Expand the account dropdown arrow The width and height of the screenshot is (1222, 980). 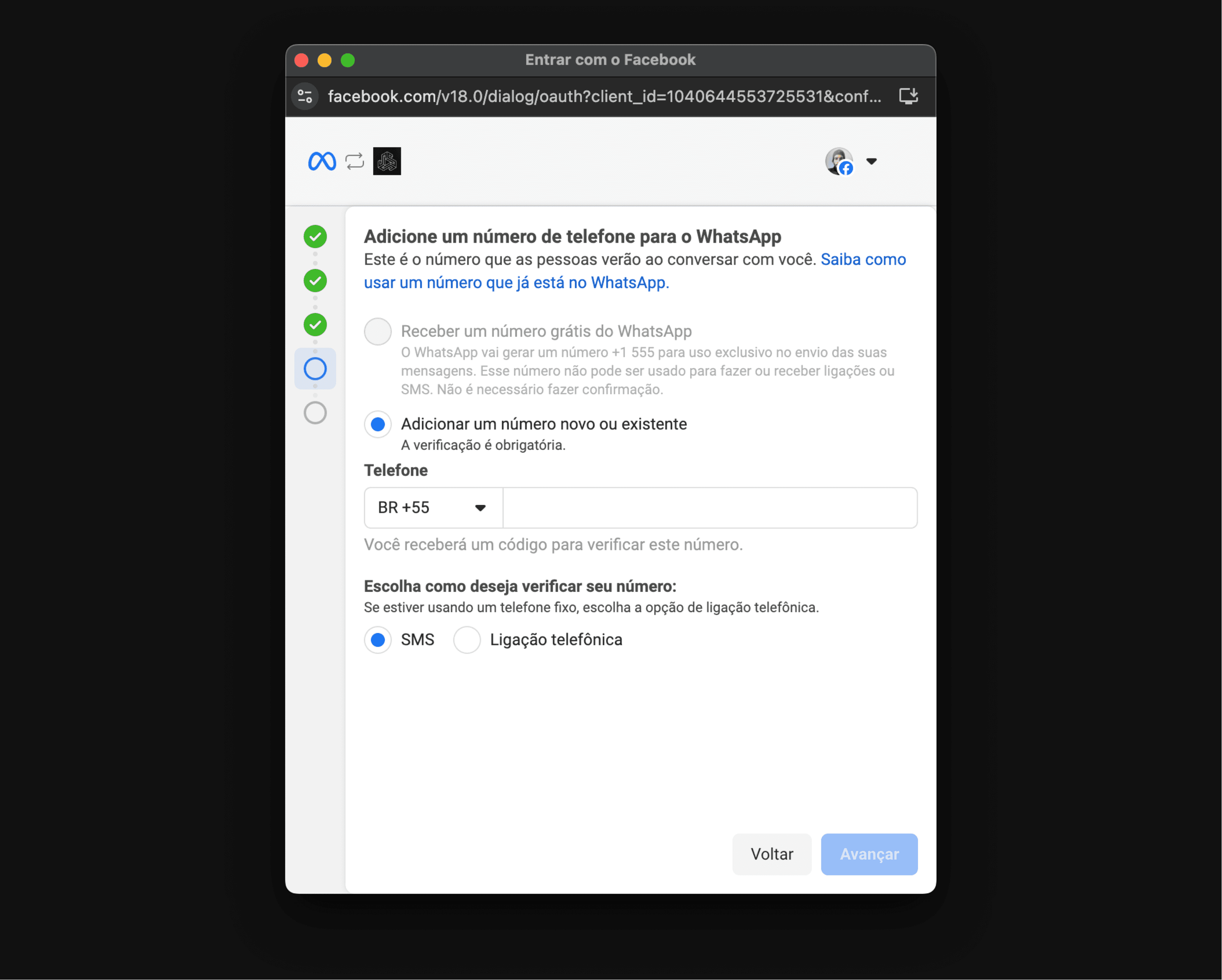[x=872, y=161]
